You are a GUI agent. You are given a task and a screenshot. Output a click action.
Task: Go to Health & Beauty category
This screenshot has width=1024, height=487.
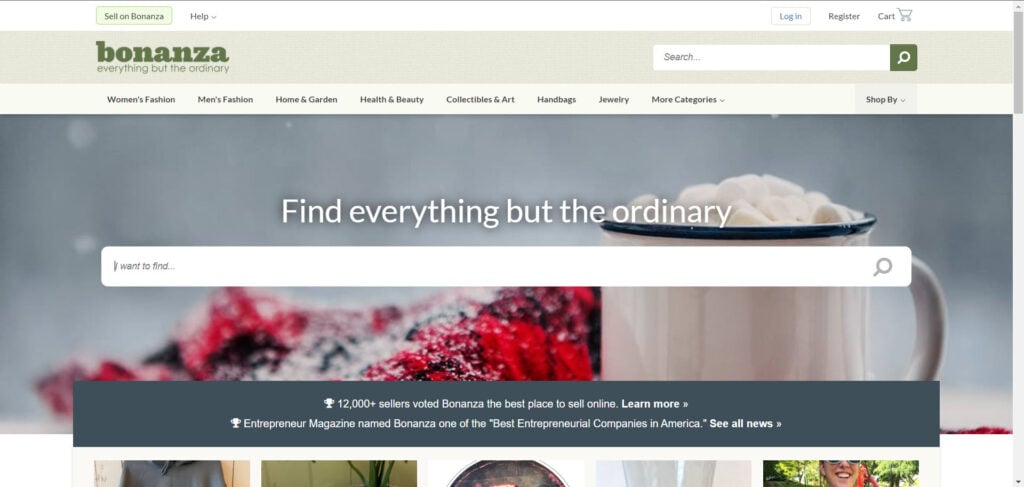pyautogui.click(x=392, y=100)
